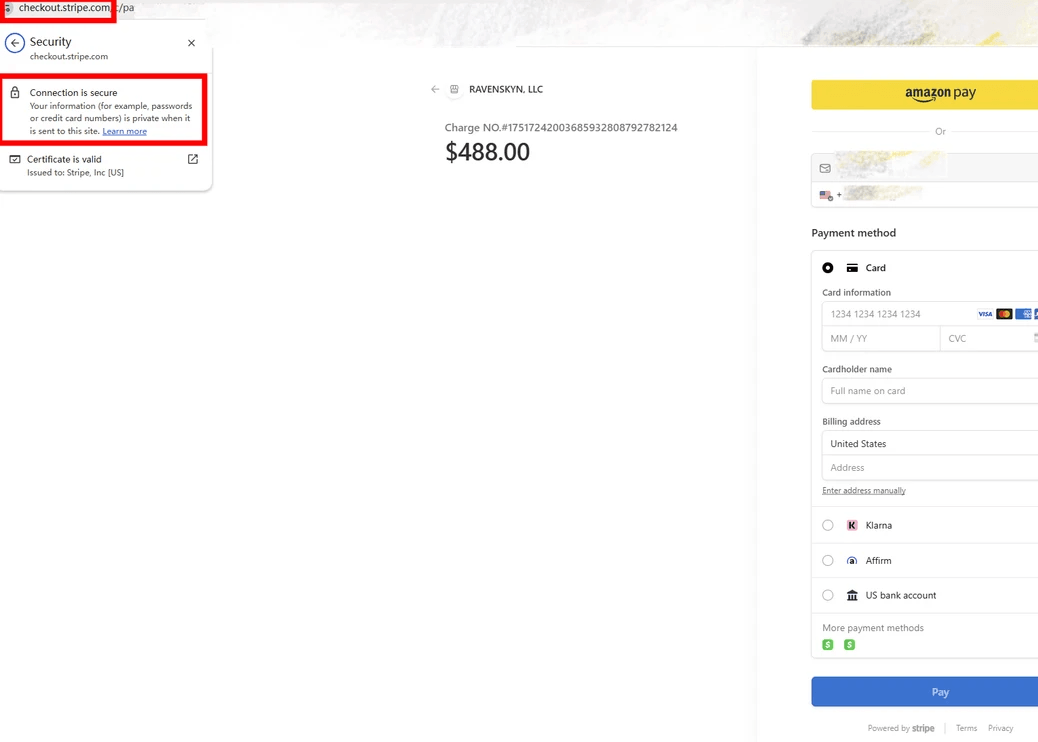
Task: Click the email envelope icon
Action: click(x=825, y=168)
